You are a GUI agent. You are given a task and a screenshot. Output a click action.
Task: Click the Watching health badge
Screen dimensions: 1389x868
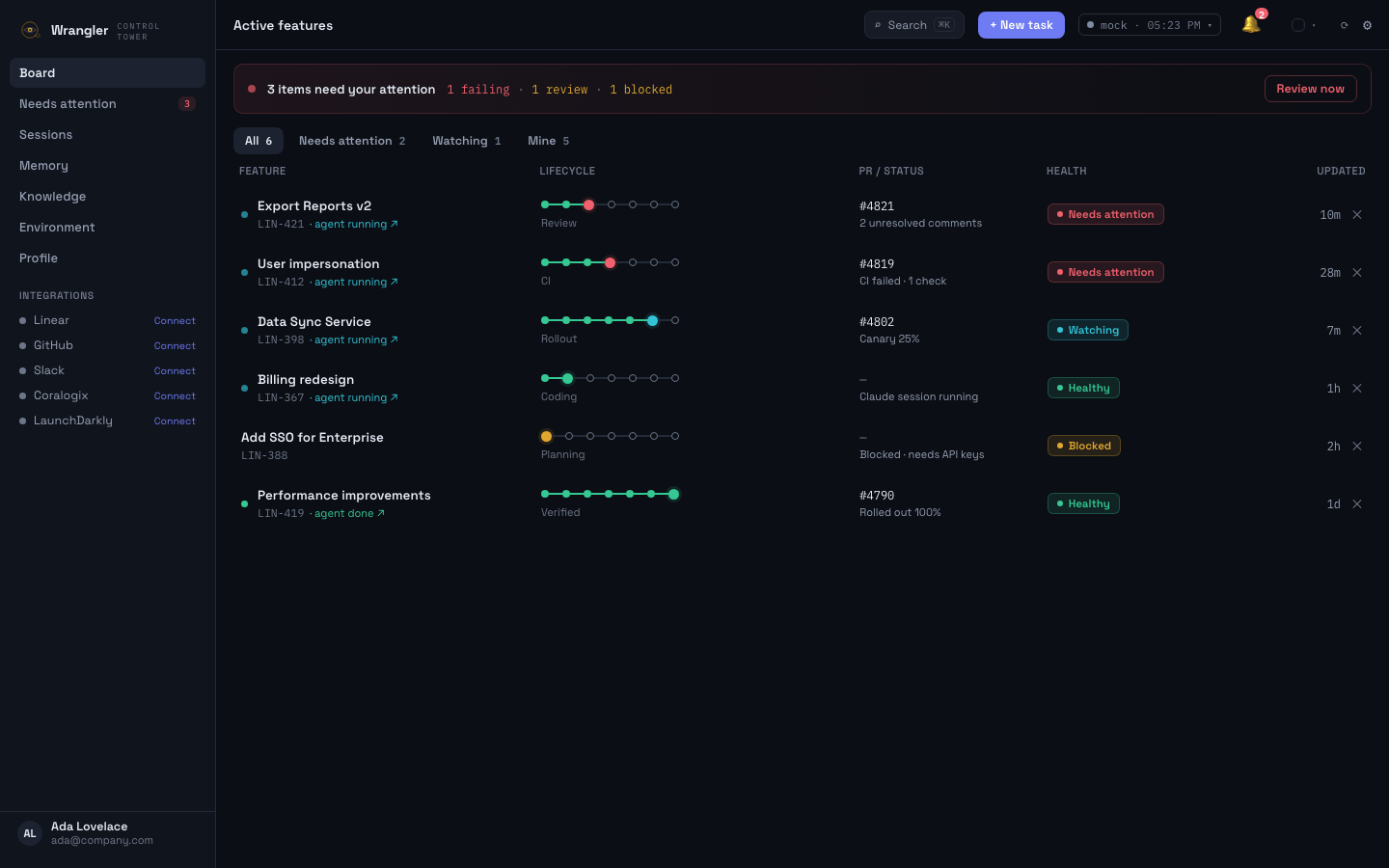[1088, 330]
